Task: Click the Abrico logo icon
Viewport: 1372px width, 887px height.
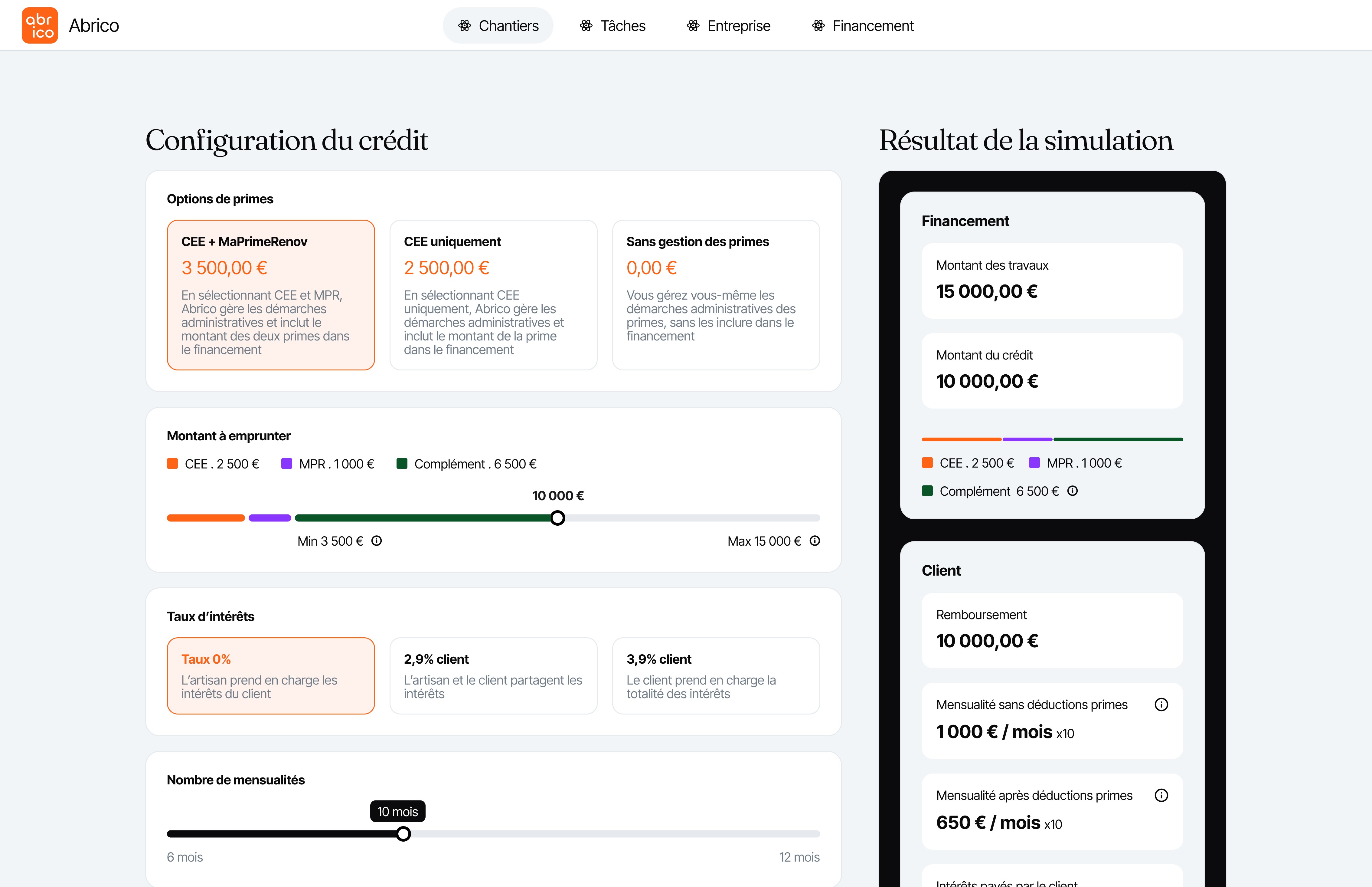Action: click(x=40, y=25)
